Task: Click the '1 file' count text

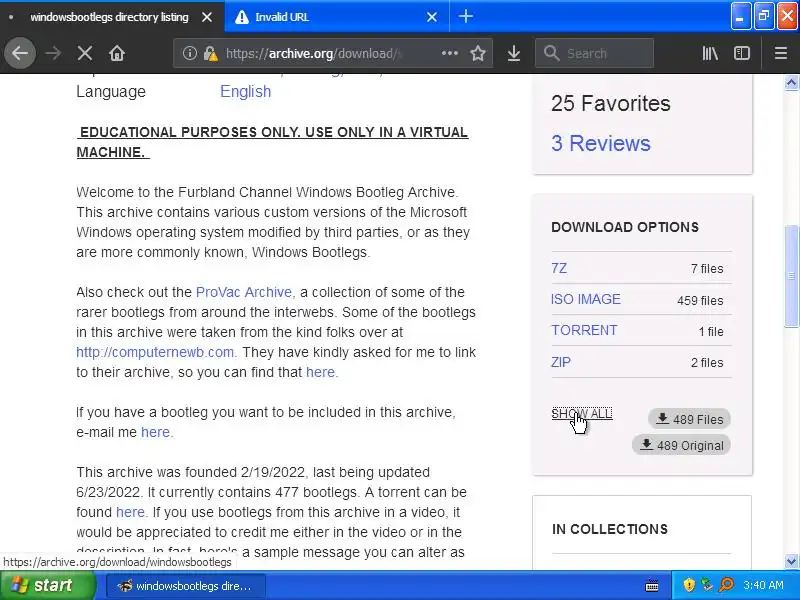Action: [711, 332]
